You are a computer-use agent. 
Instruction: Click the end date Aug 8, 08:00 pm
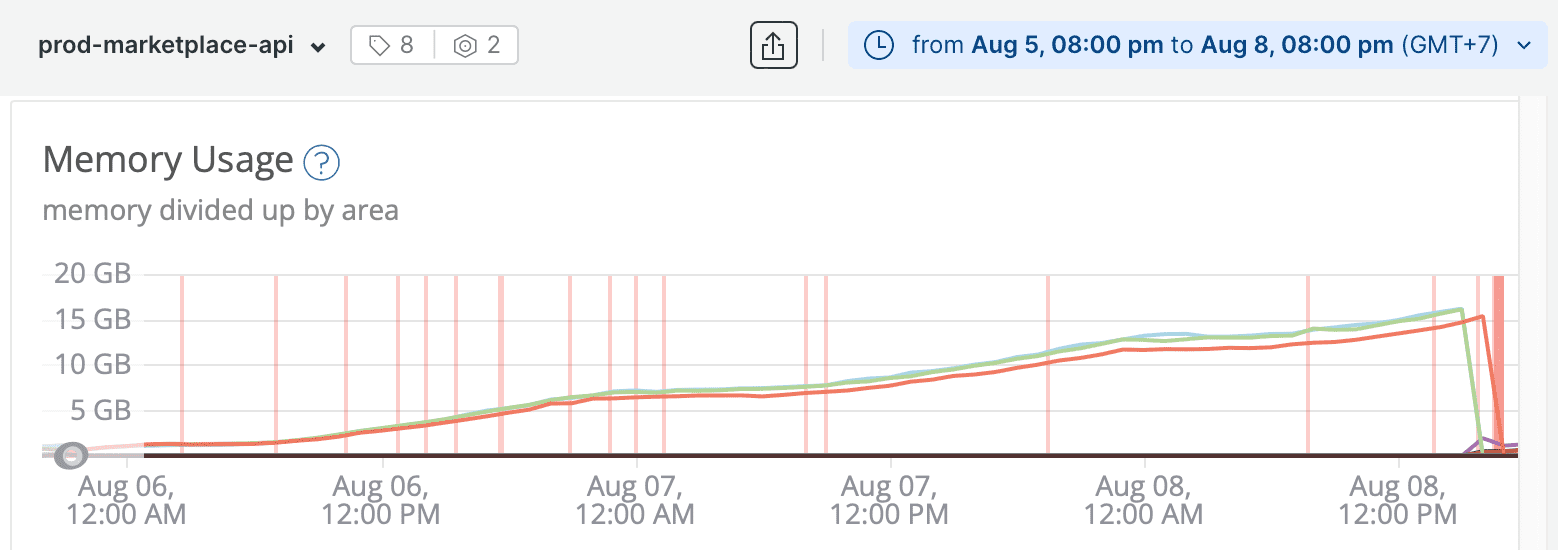[1297, 46]
